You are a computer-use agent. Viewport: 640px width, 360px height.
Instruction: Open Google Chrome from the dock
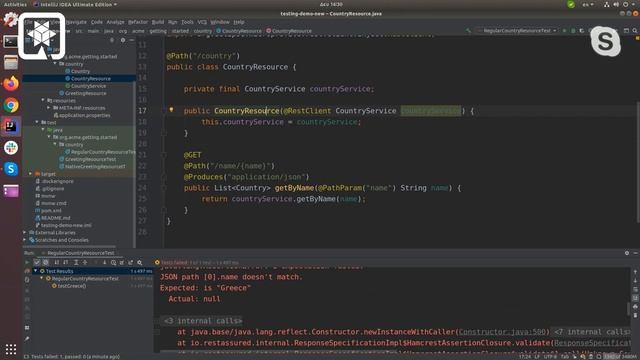pyautogui.click(x=11, y=105)
